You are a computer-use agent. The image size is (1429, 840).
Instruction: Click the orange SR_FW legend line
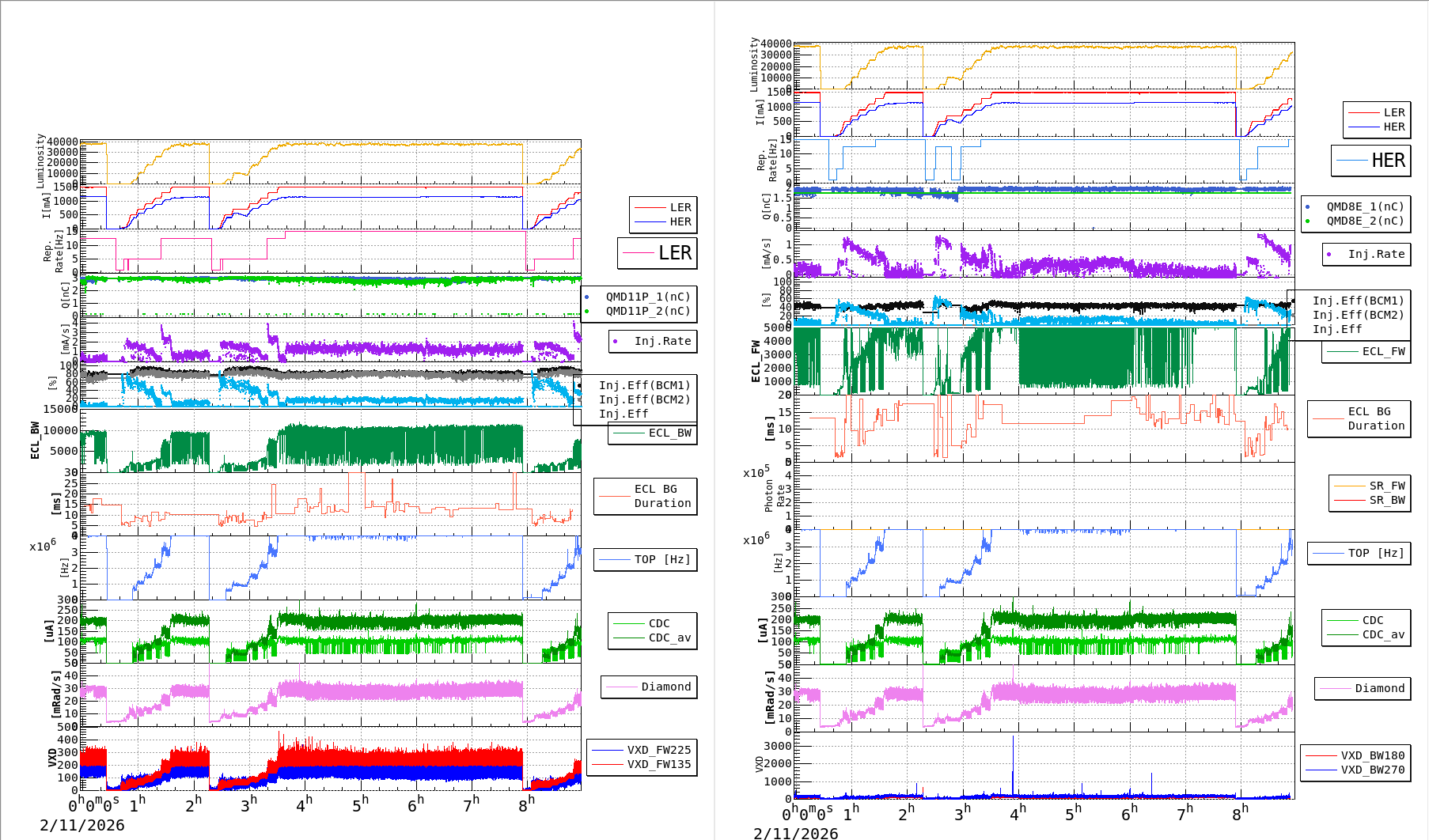click(x=1349, y=486)
